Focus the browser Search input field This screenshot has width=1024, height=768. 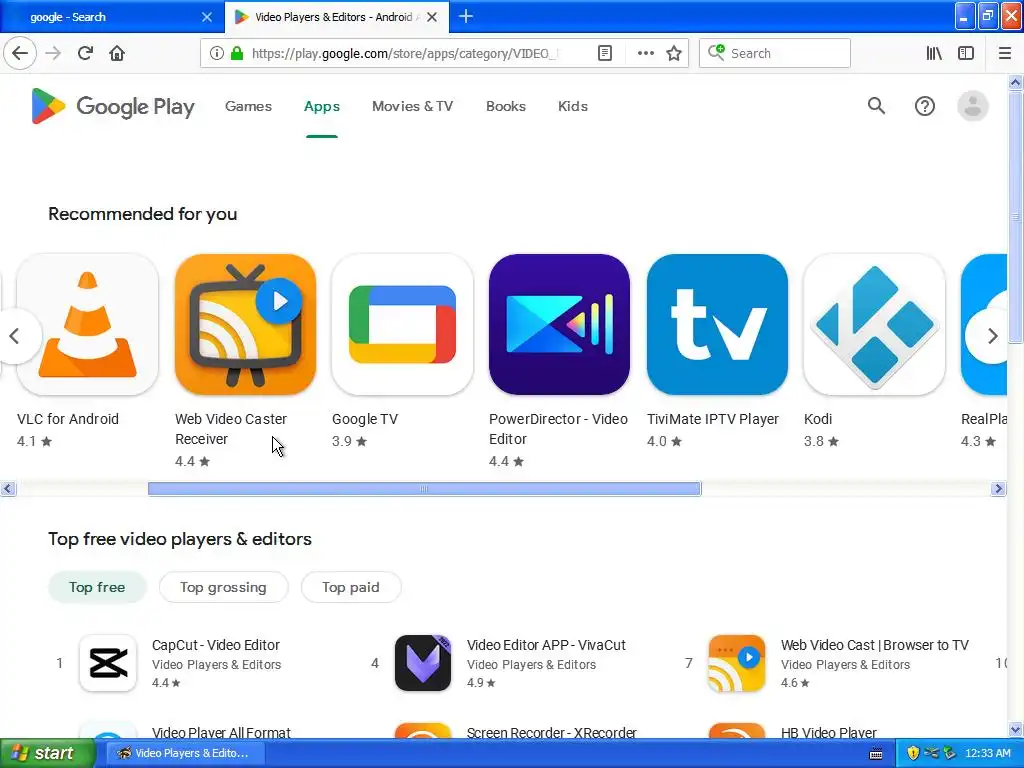click(x=775, y=53)
